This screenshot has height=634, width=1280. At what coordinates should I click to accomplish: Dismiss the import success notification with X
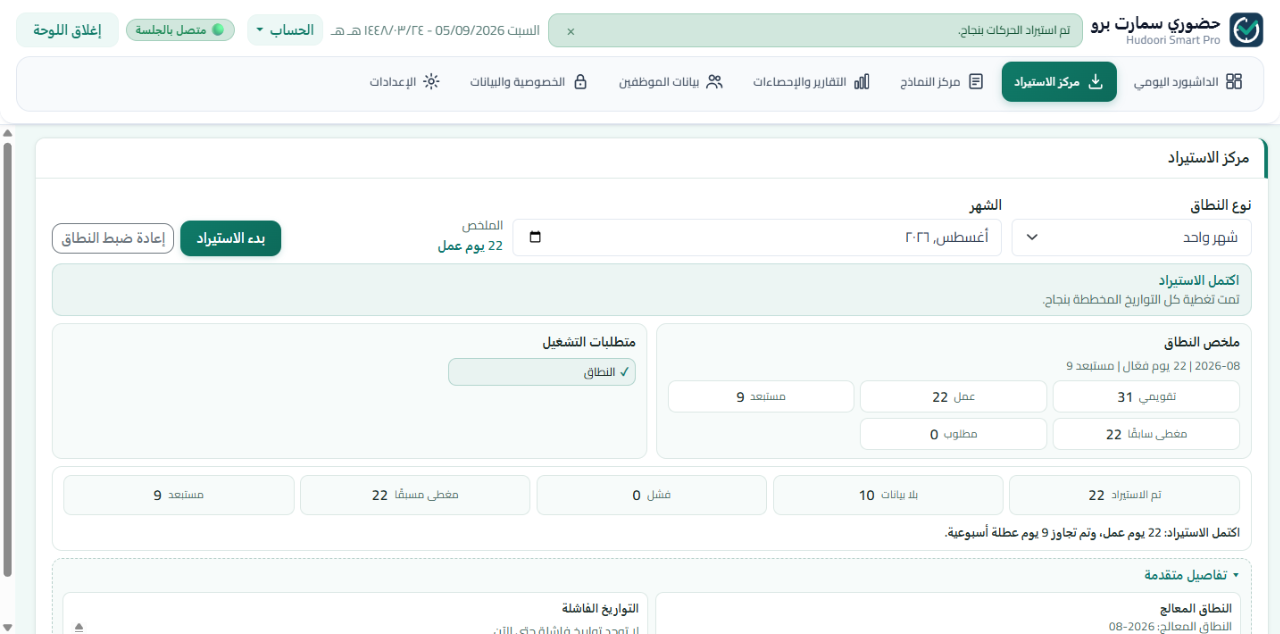coord(571,31)
